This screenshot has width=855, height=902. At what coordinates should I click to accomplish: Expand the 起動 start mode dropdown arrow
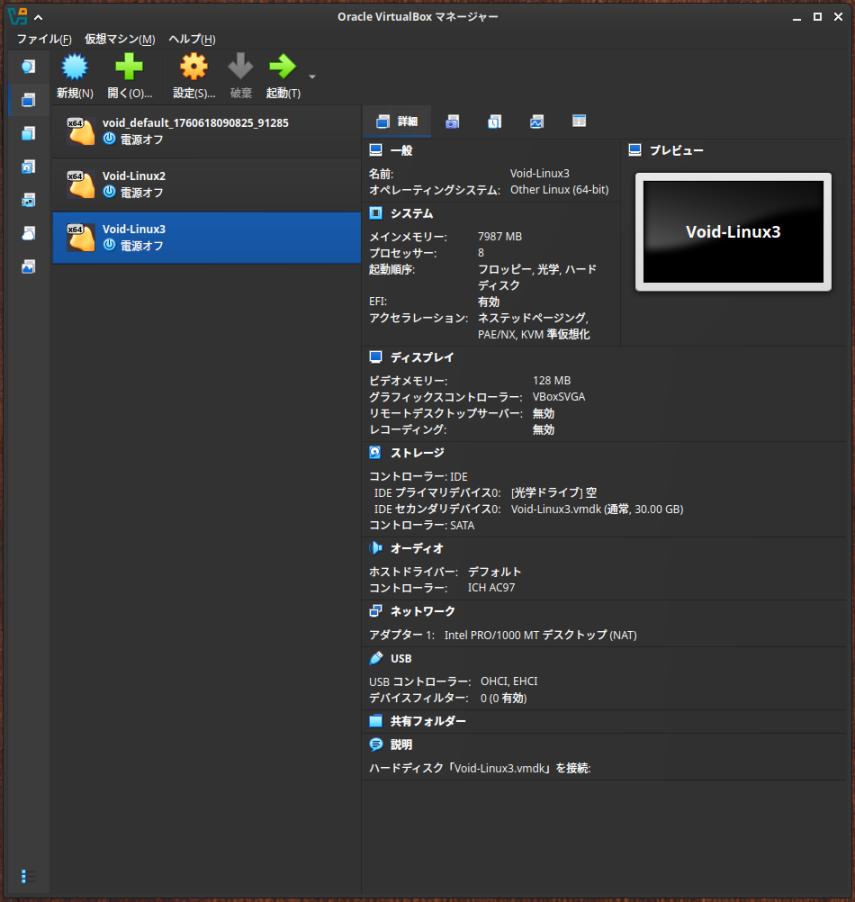pyautogui.click(x=312, y=77)
